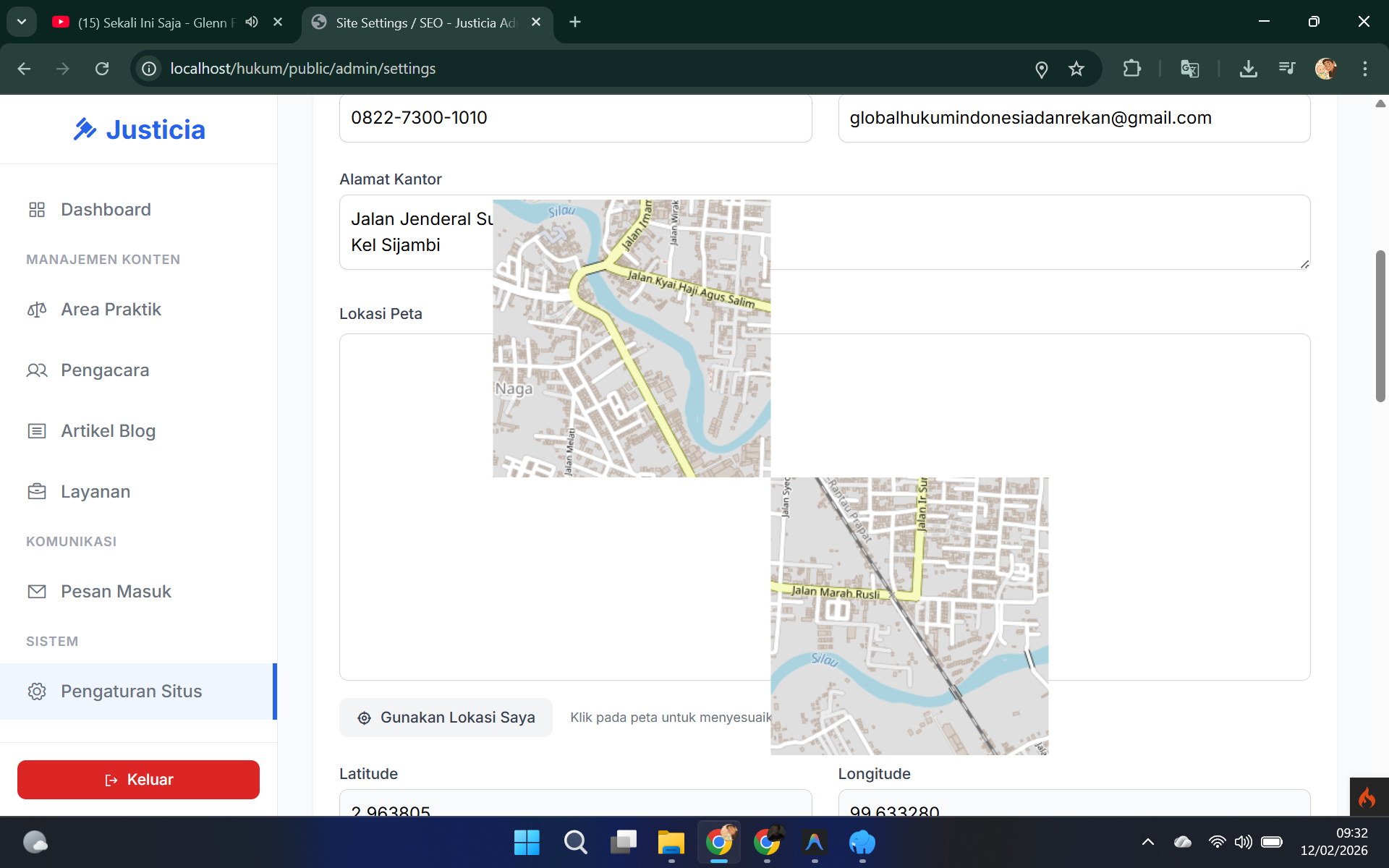Open the tab search dropdown arrow
This screenshot has height=868, width=1389.
(x=22, y=22)
